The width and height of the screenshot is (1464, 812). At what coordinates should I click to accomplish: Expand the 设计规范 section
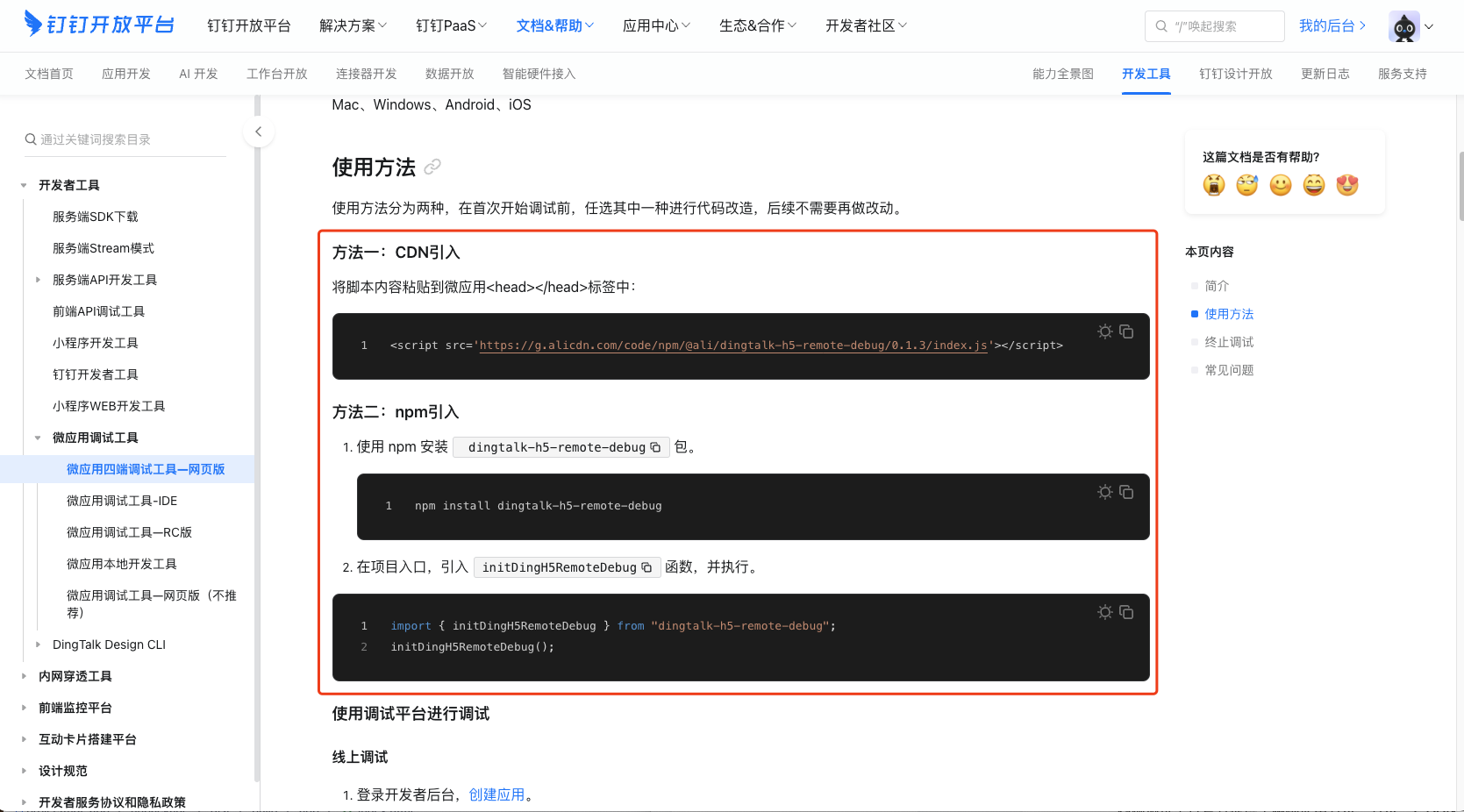click(24, 771)
